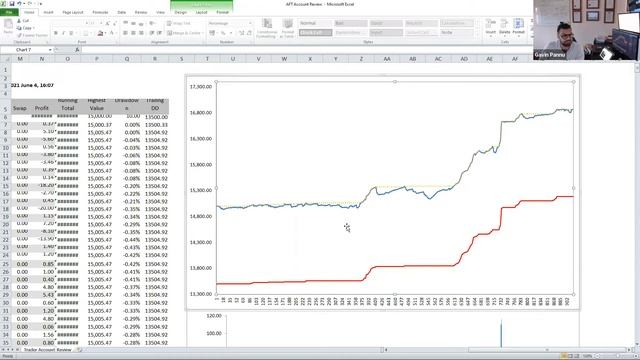
Task: Open Conditional Formatting menu
Action: pos(267,29)
